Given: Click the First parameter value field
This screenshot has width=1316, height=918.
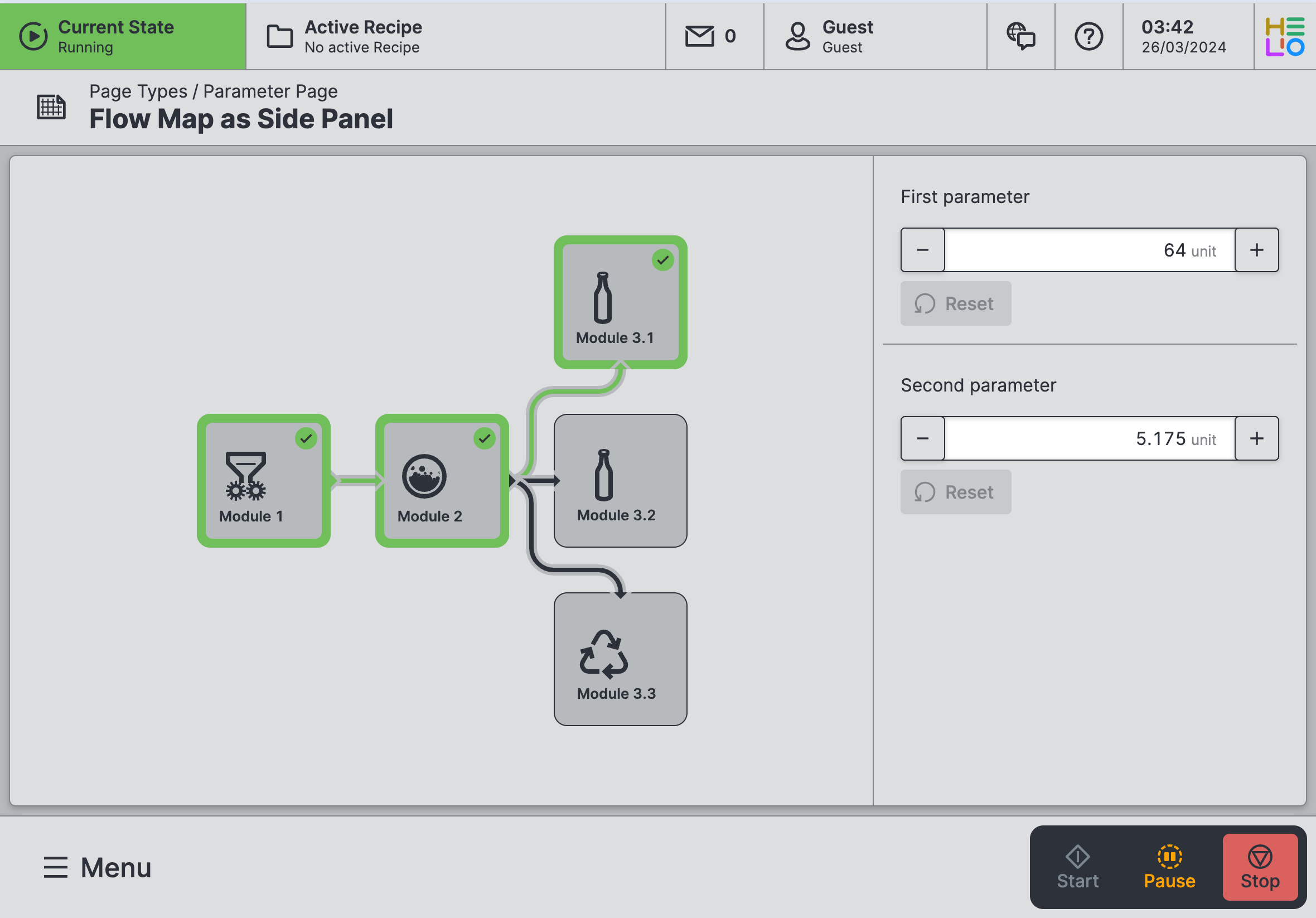Looking at the screenshot, I should pos(1089,250).
